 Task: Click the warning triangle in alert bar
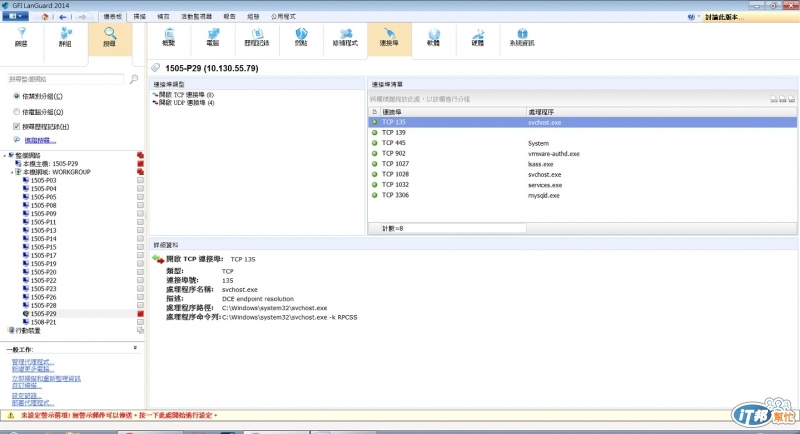(x=10, y=415)
